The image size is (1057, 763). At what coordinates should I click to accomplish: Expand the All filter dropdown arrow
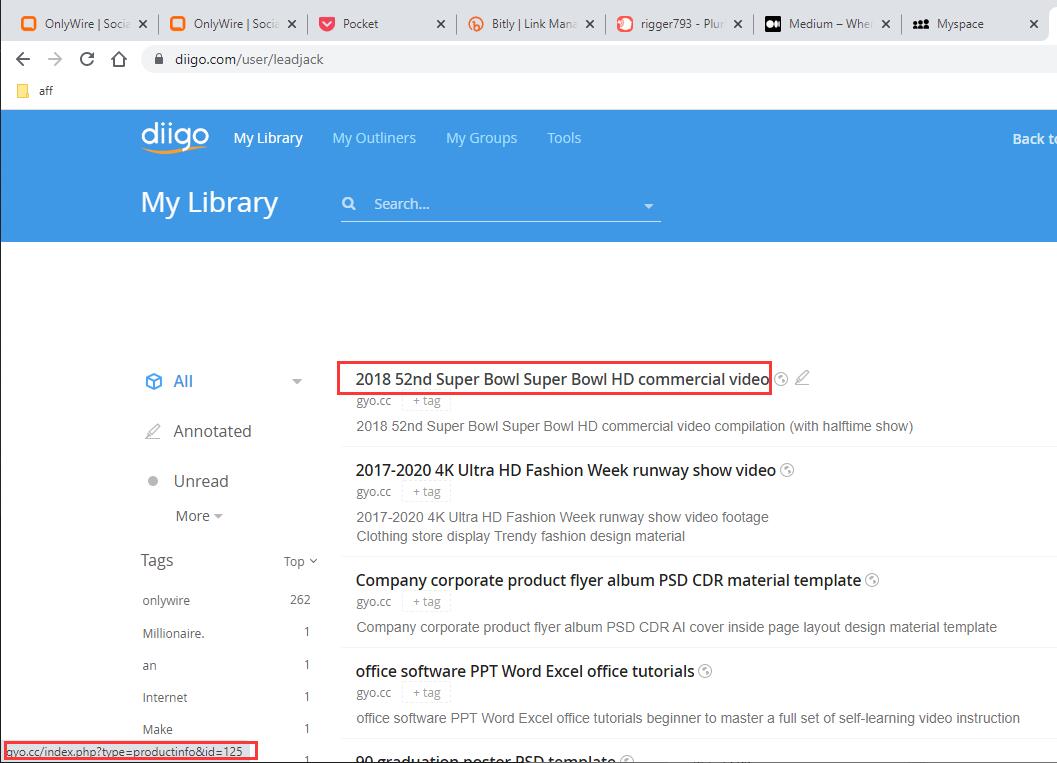click(x=297, y=382)
